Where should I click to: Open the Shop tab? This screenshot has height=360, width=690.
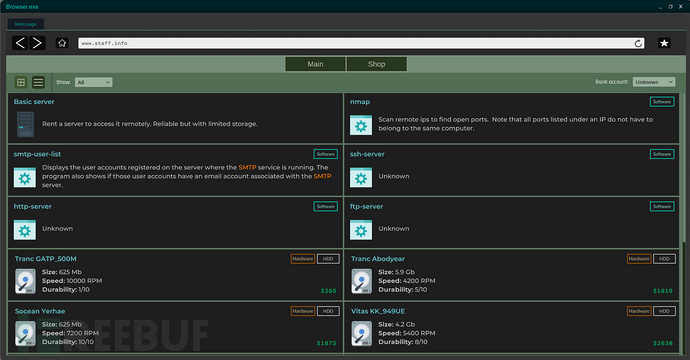coord(377,64)
